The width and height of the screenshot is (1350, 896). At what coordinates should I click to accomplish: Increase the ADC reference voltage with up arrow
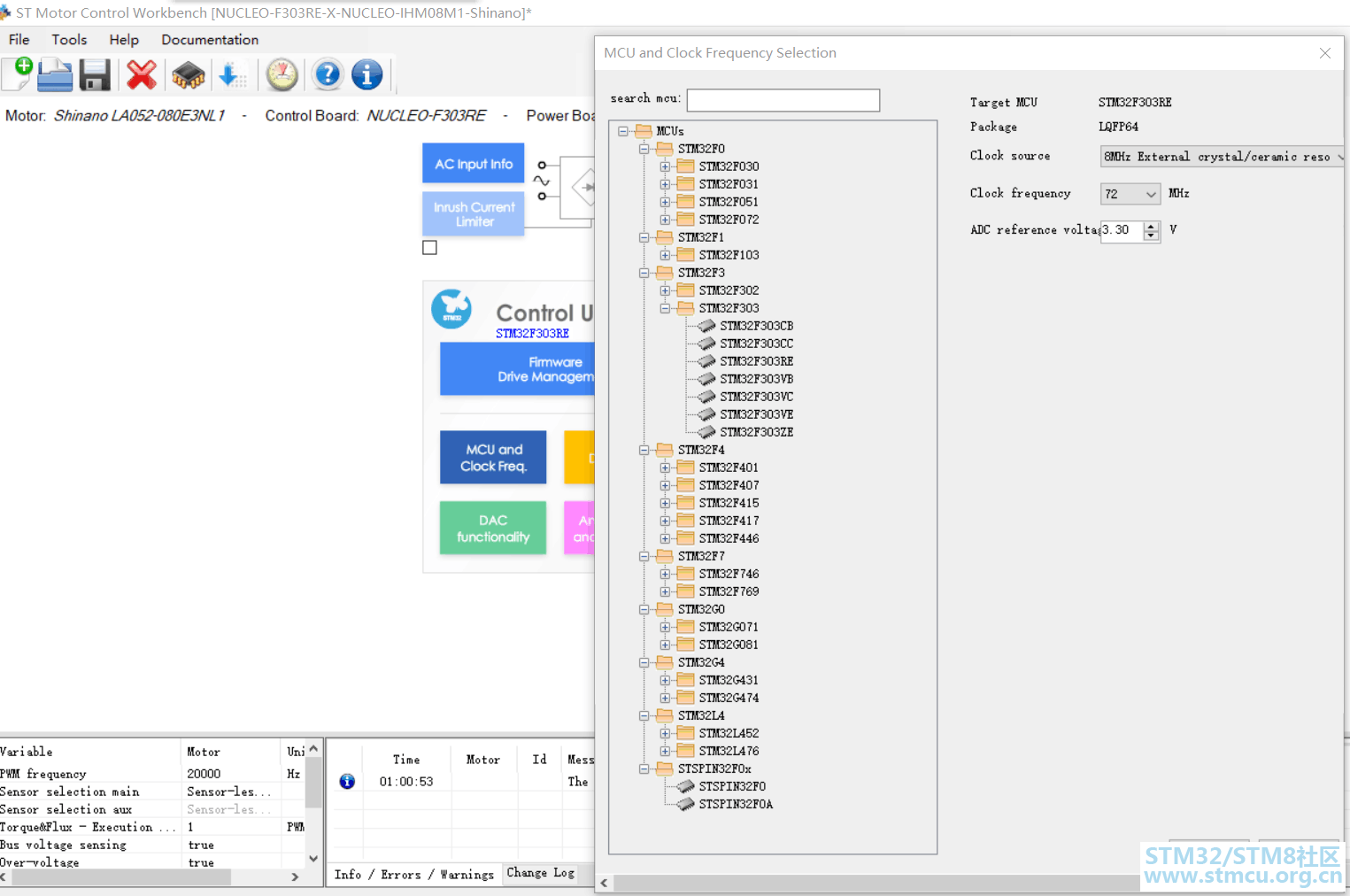1151,226
